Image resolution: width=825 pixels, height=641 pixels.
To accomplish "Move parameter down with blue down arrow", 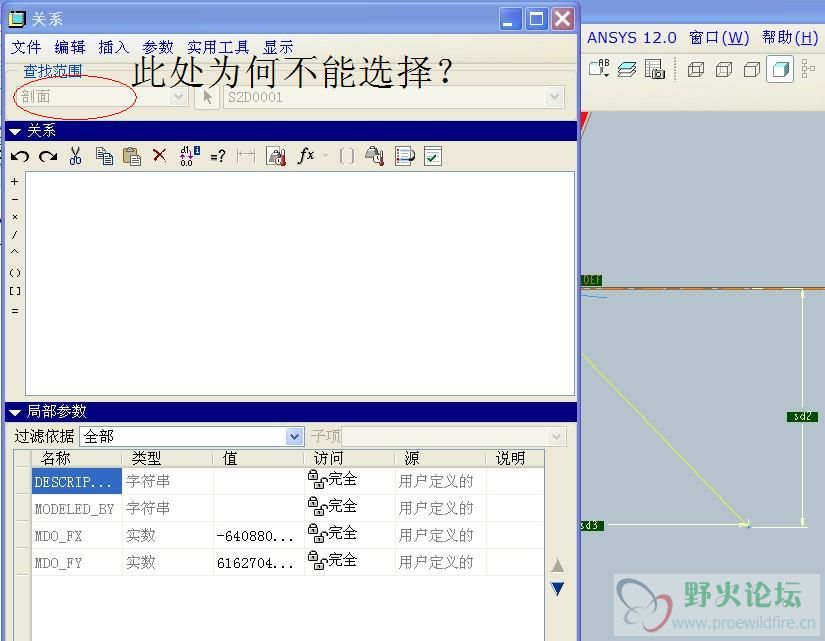I will 557,588.
